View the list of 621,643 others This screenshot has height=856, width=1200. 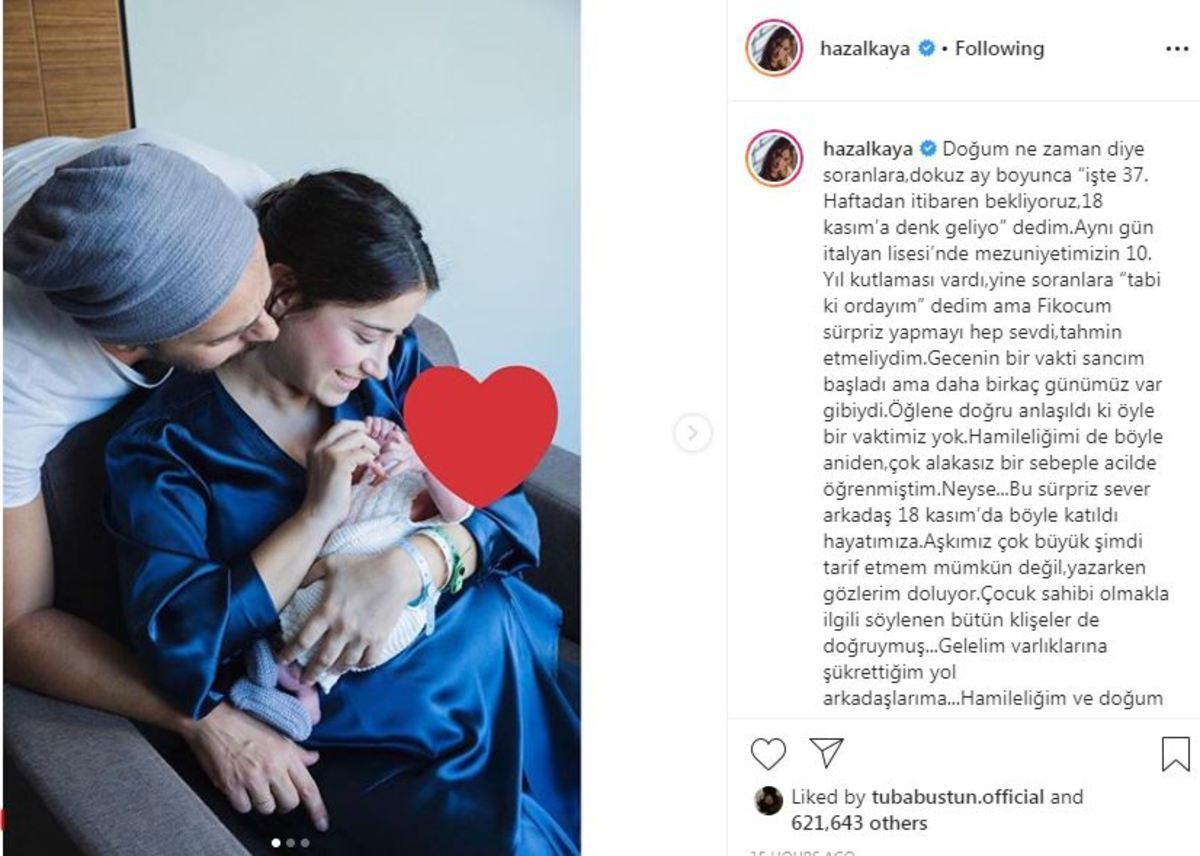coord(859,824)
